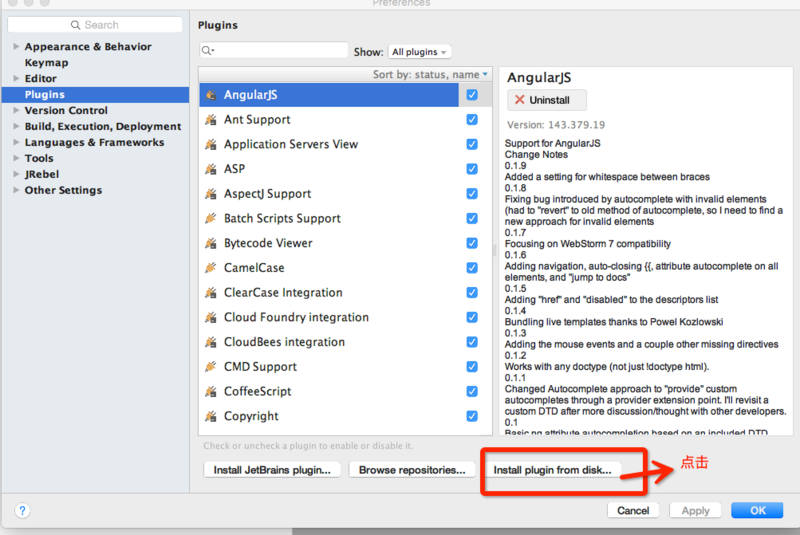Click the AngularJS plugin icon

tap(211, 95)
